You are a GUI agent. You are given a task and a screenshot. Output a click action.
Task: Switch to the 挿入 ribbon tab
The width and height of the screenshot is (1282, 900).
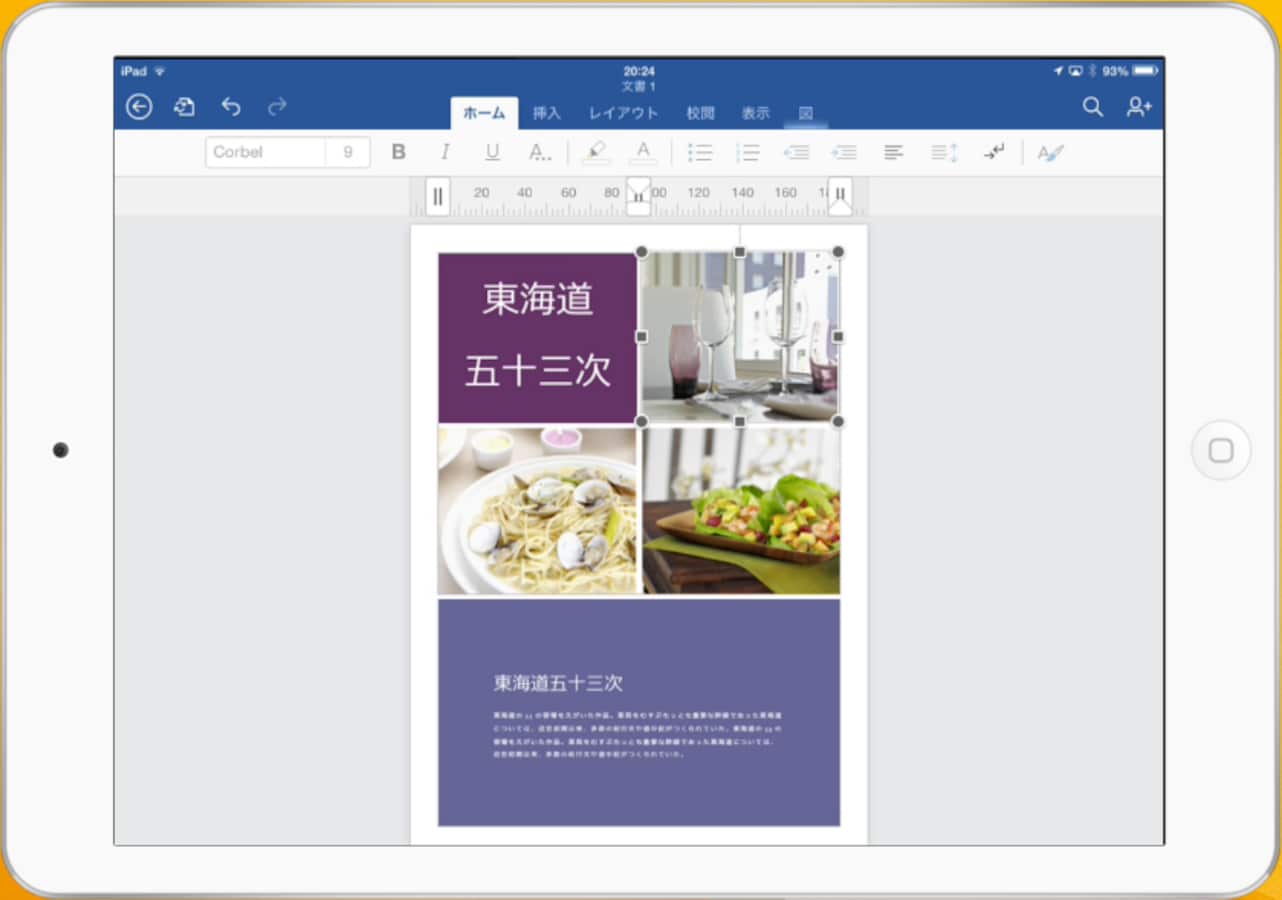(x=546, y=113)
